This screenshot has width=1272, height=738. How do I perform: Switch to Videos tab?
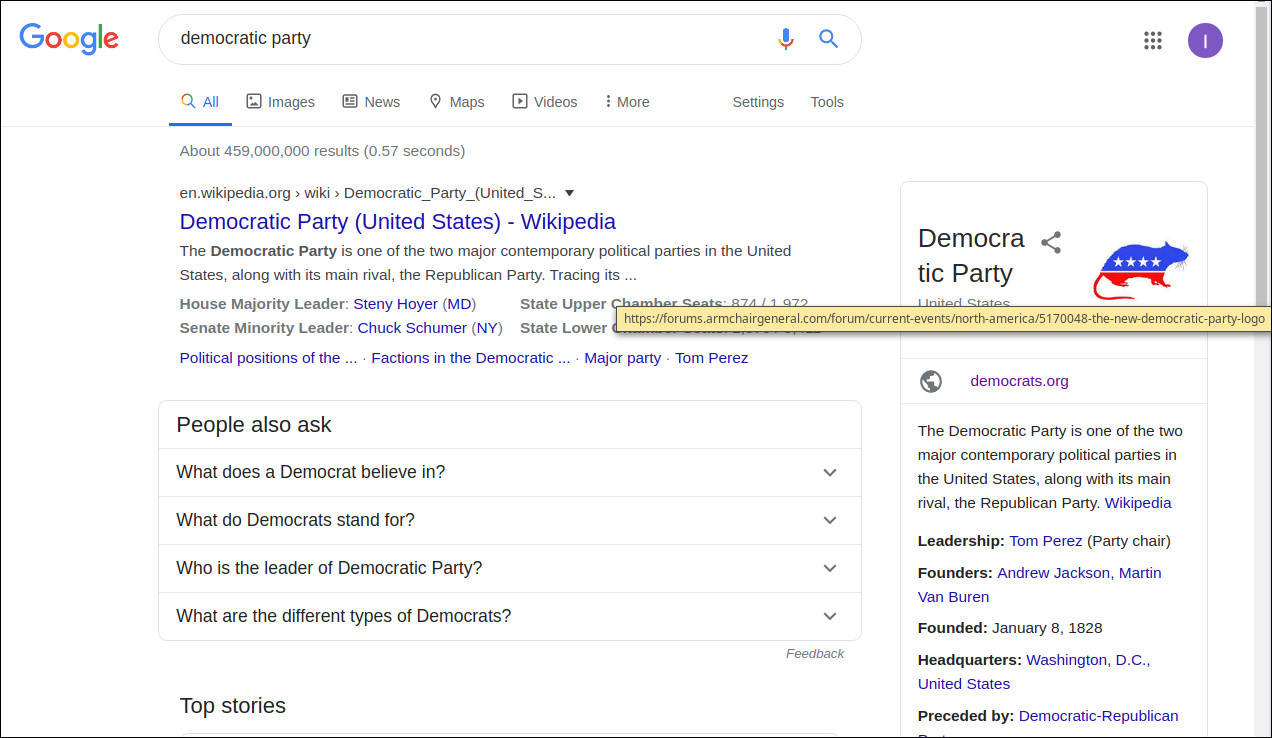click(x=544, y=102)
